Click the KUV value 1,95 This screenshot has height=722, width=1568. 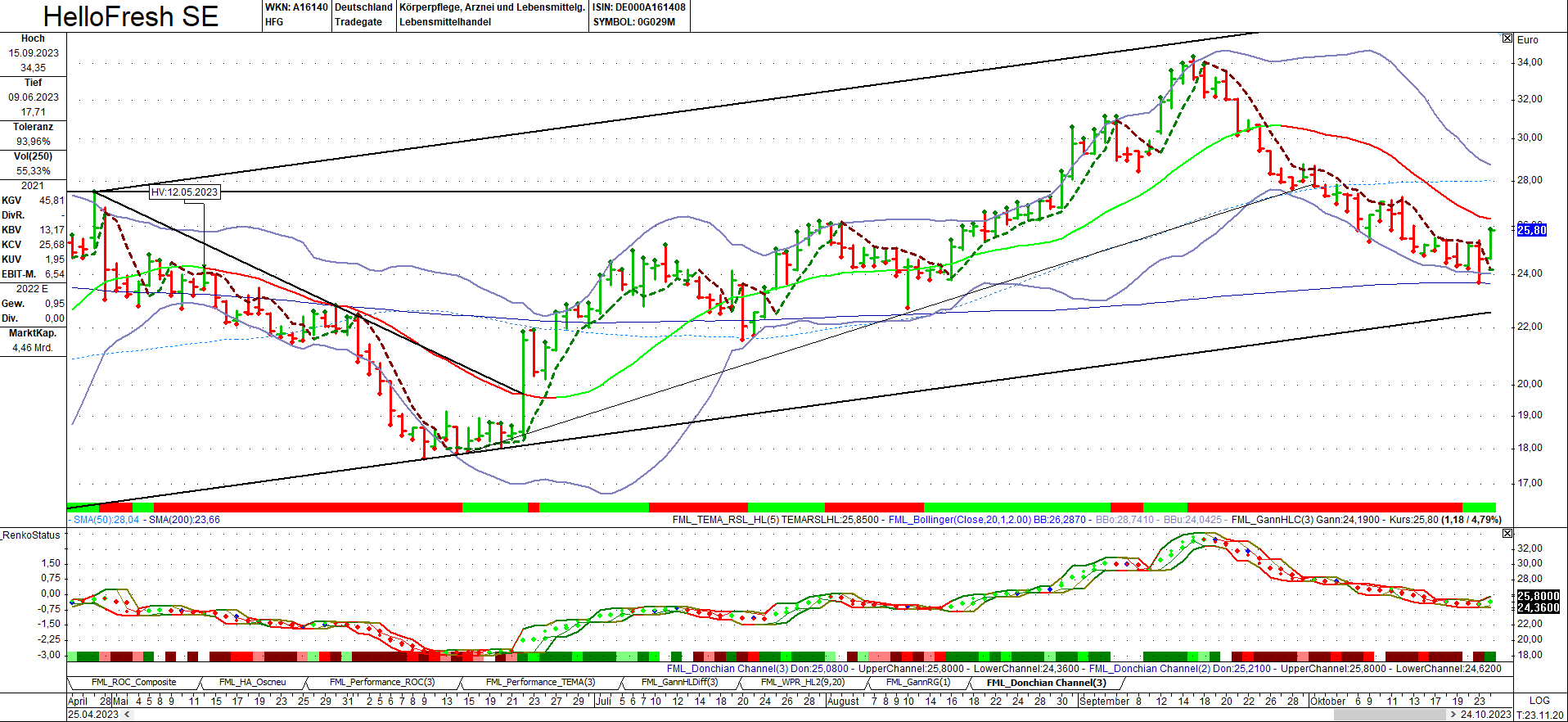pos(55,259)
